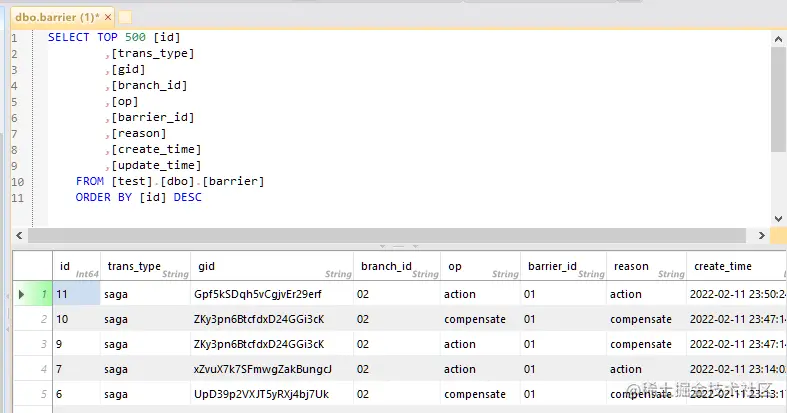Select gid cell xZvuX7k7SFmwgZakBungcJ
This screenshot has width=787, height=413.
click(272, 369)
